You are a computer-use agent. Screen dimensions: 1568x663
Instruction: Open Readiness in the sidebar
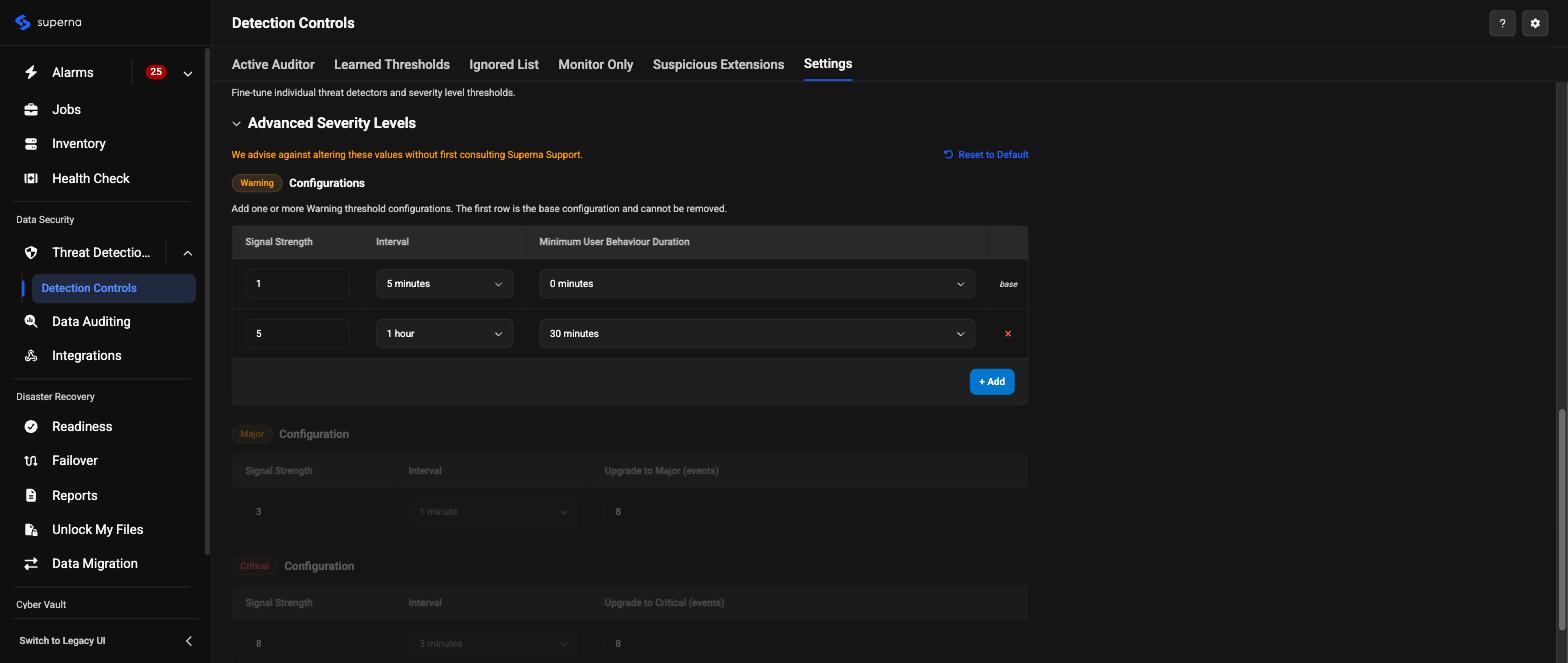[82, 427]
